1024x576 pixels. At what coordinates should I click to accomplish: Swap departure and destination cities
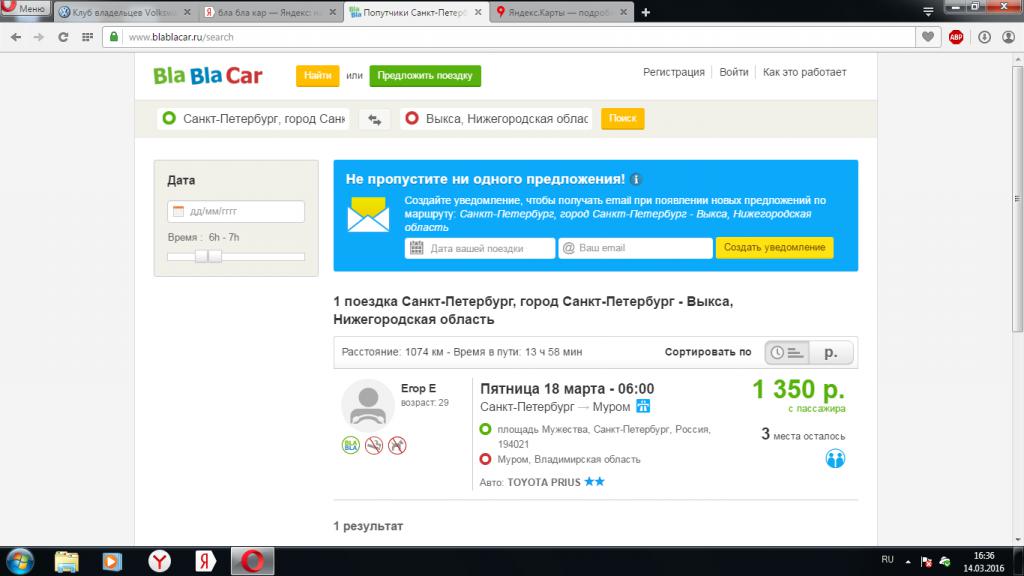(375, 119)
